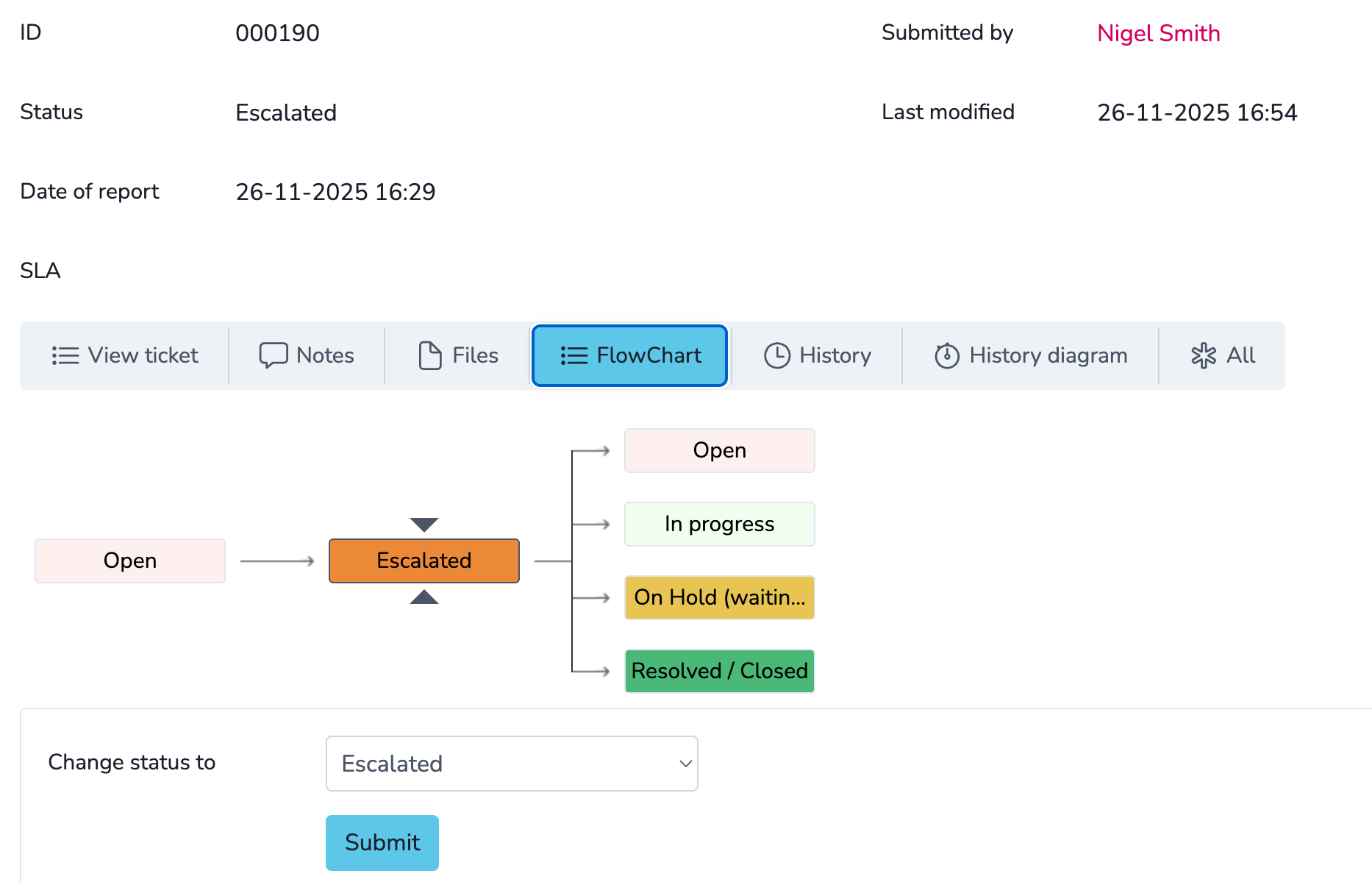The image size is (1372, 882).
Task: Select the Resolved / Closed flowchart node
Action: 719,671
